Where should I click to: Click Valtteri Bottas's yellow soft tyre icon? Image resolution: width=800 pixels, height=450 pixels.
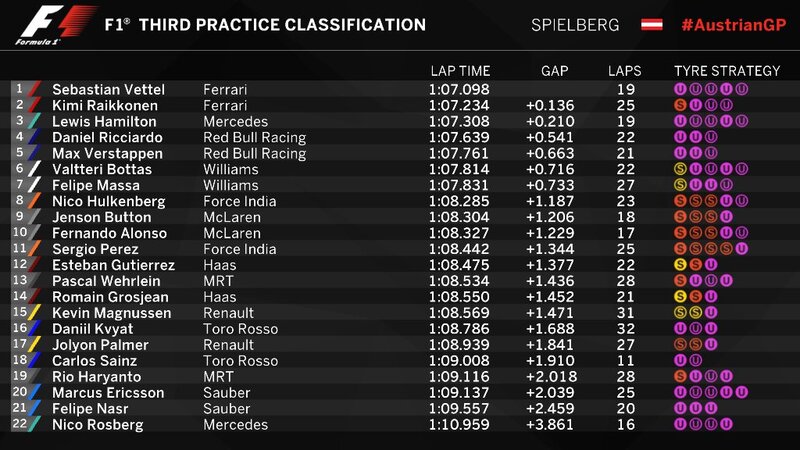[680, 169]
